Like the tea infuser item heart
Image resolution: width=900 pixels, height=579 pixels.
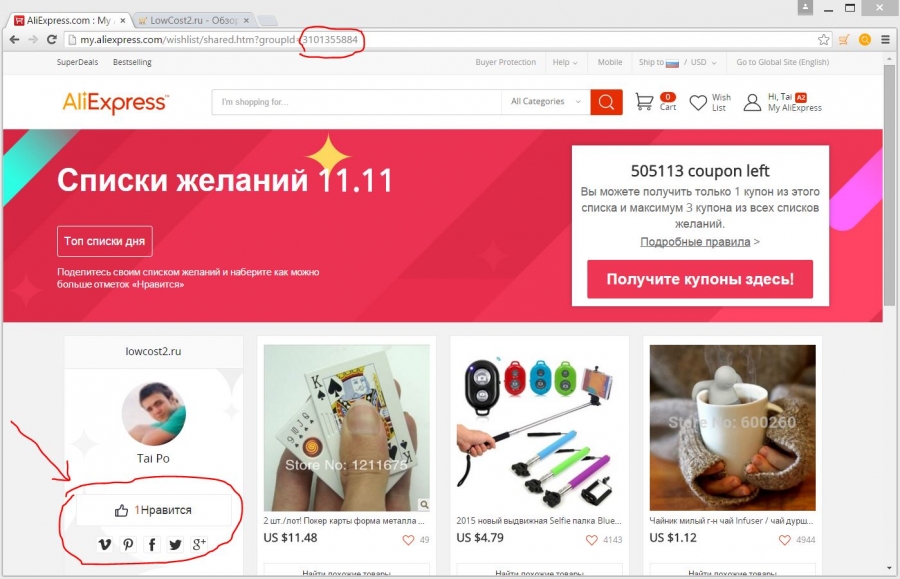785,540
